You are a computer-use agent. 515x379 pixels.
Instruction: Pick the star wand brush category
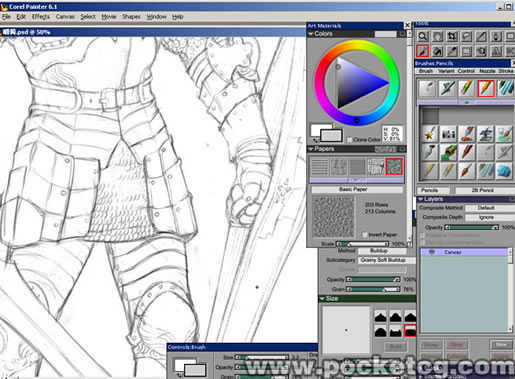point(430,134)
